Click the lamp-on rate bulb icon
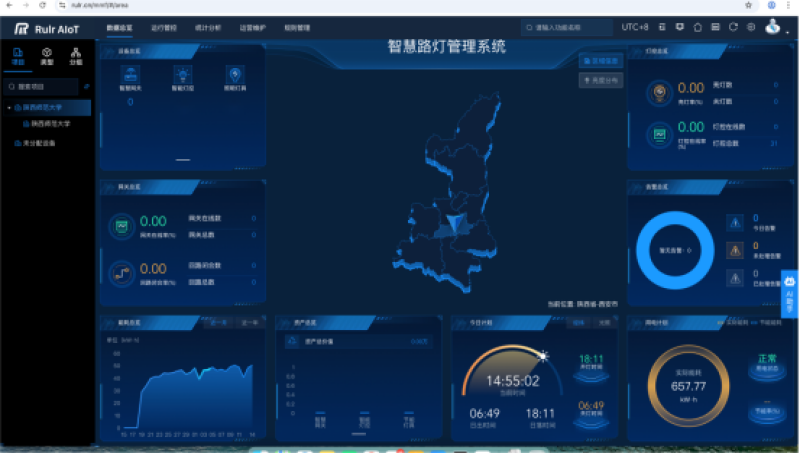The height and width of the screenshot is (453, 800). pos(660,92)
